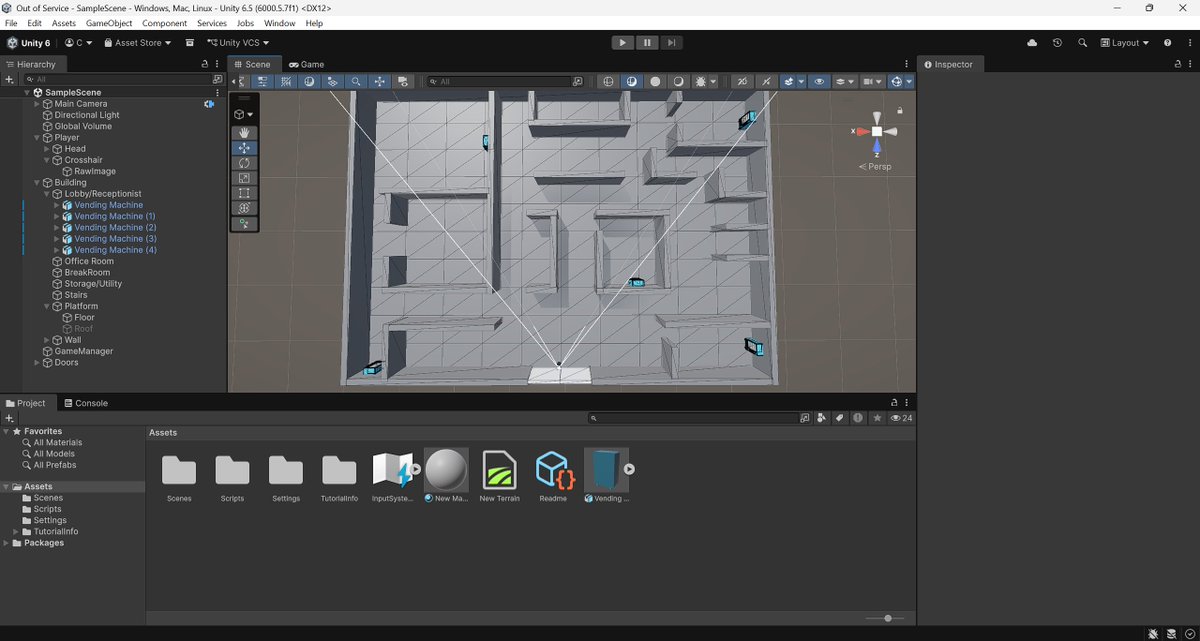This screenshot has height=641, width=1200.
Task: Toggle the Project panel lock
Action: [x=894, y=403]
